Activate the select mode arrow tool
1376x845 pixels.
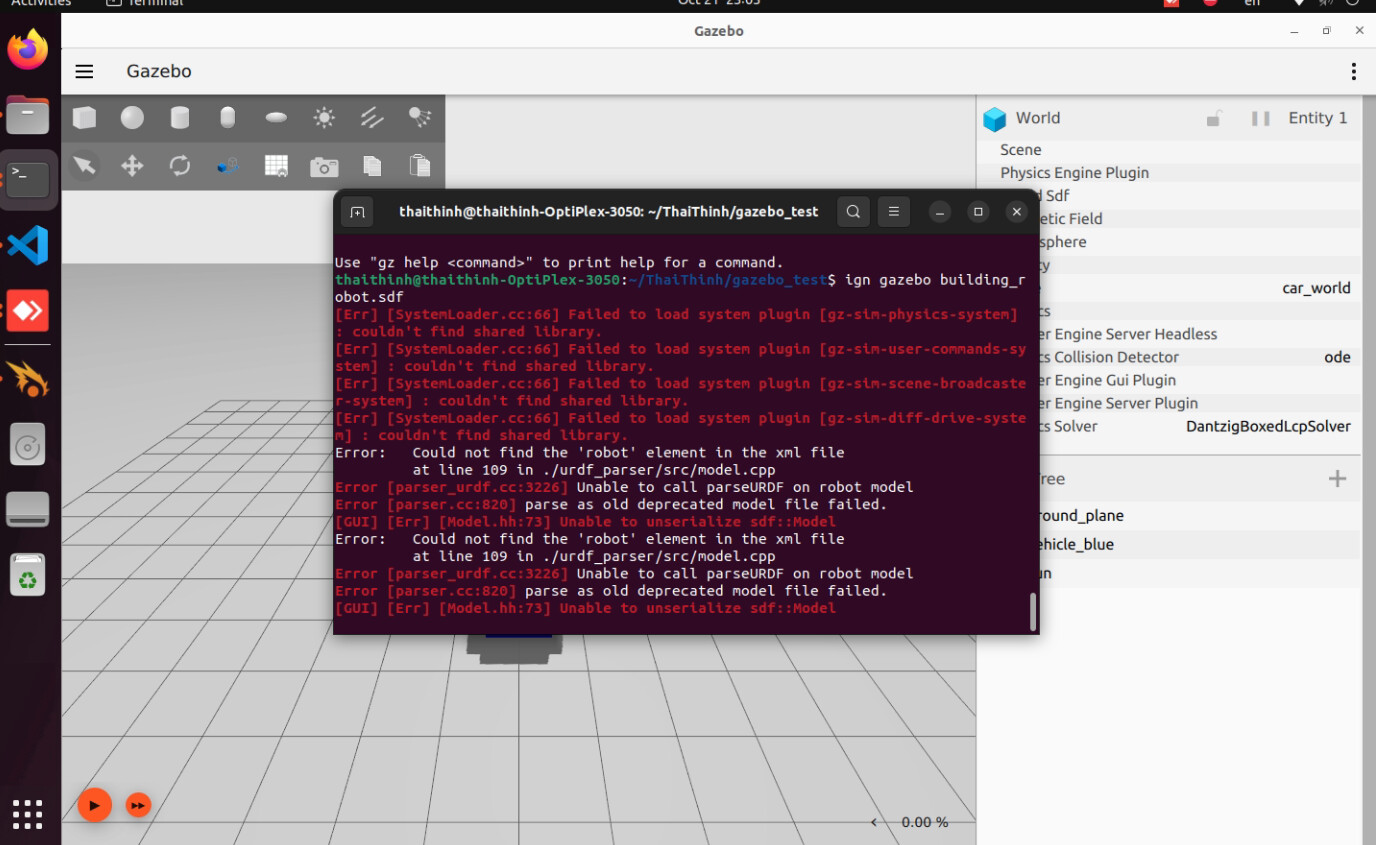tap(84, 165)
